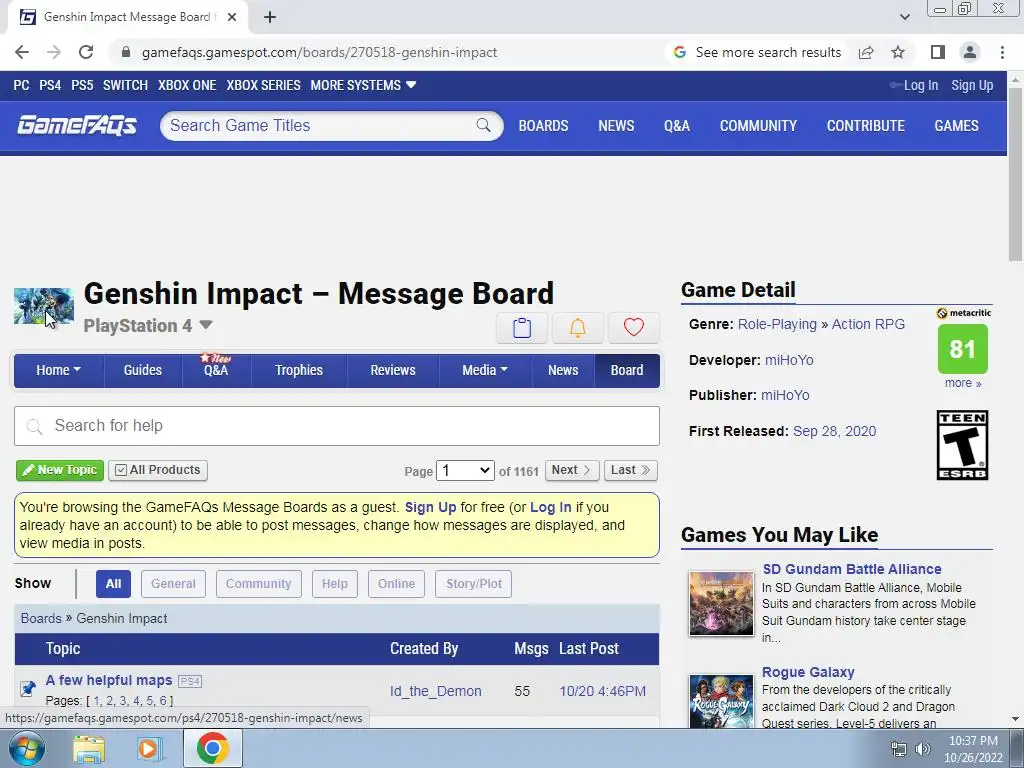Select the Story/Plot filter
This screenshot has width=1024, height=768.
pos(473,584)
